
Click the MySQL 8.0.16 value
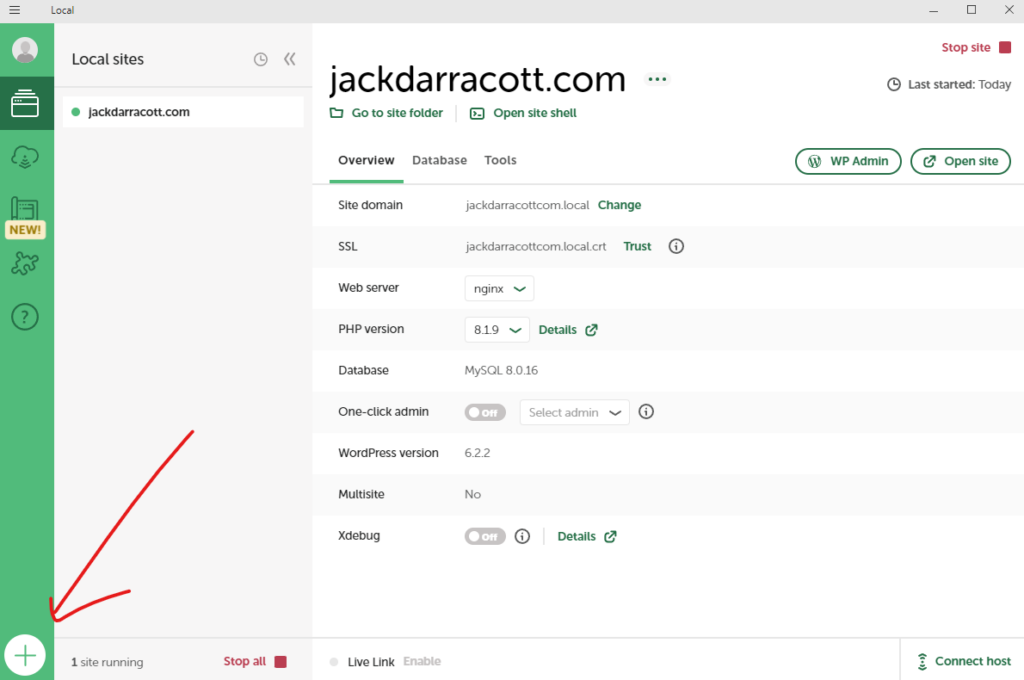click(501, 370)
